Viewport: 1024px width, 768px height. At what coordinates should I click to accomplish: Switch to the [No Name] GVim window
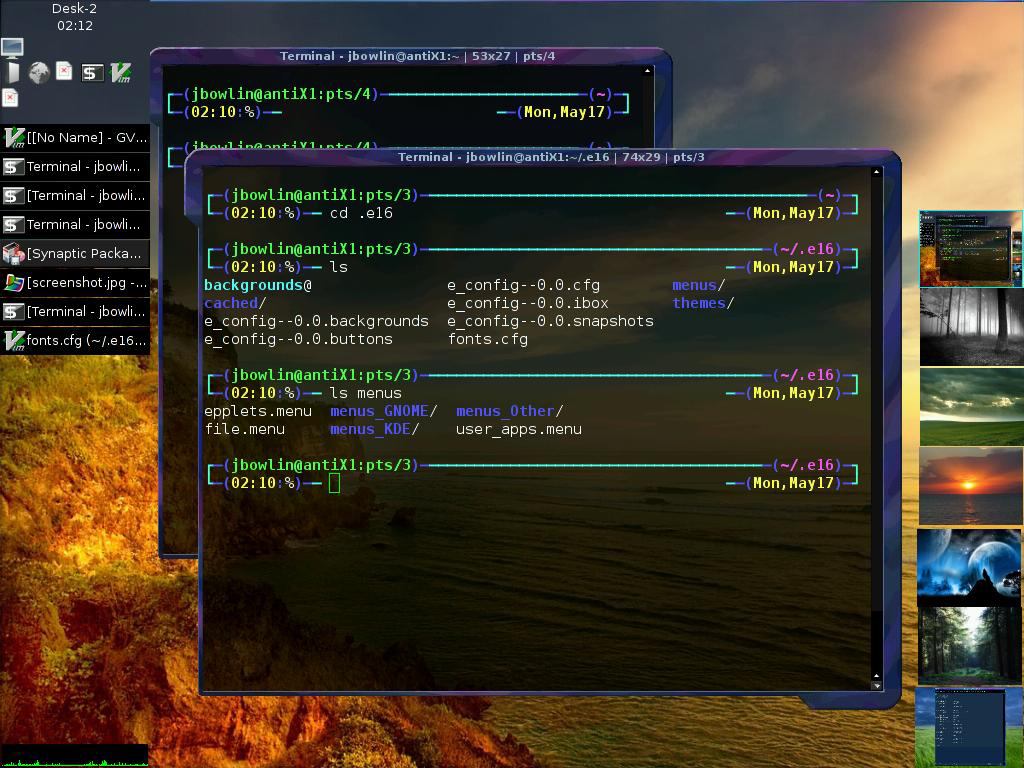[75, 138]
